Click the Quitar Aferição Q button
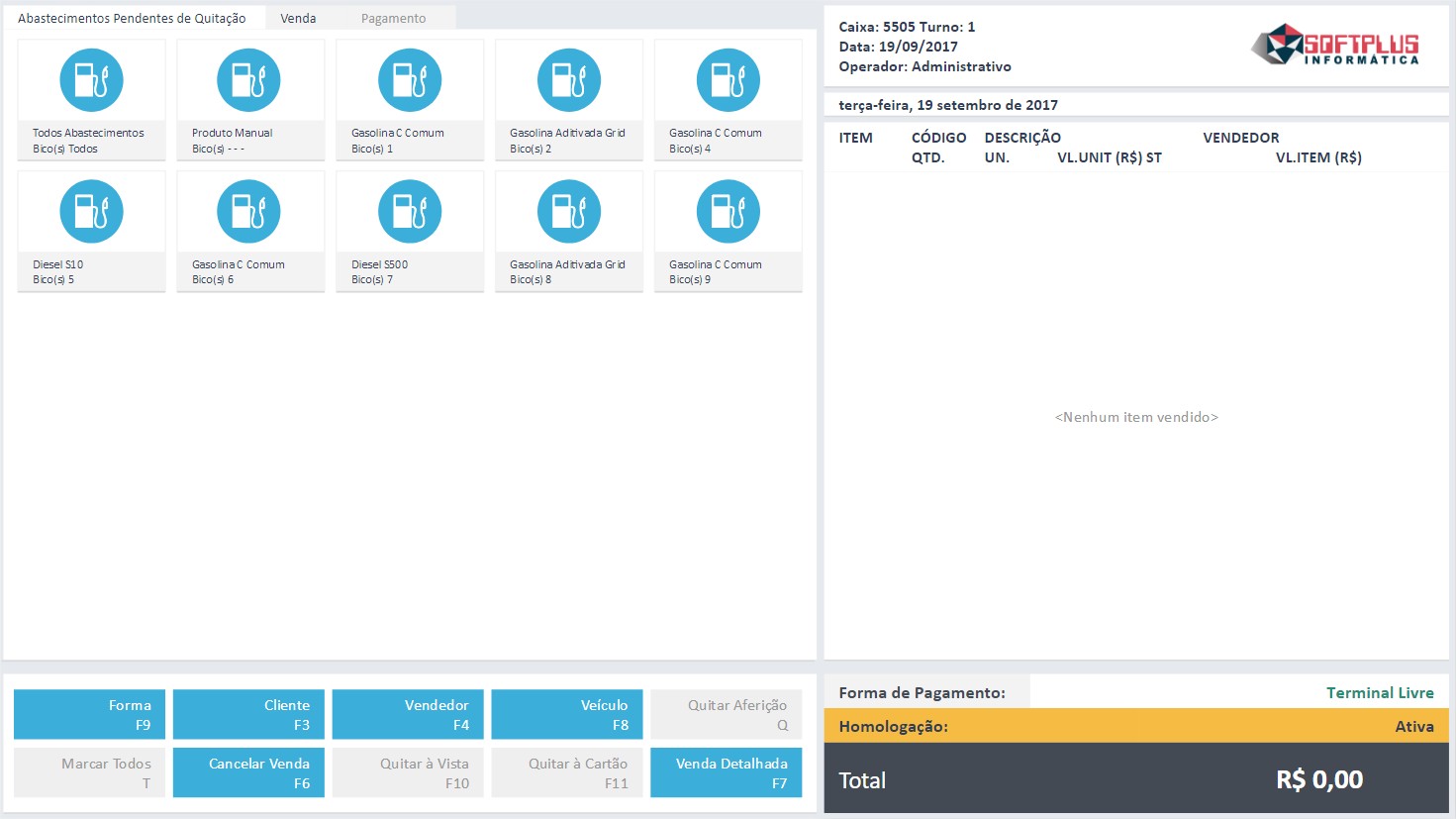The width and height of the screenshot is (1456, 819). pyautogui.click(x=727, y=714)
